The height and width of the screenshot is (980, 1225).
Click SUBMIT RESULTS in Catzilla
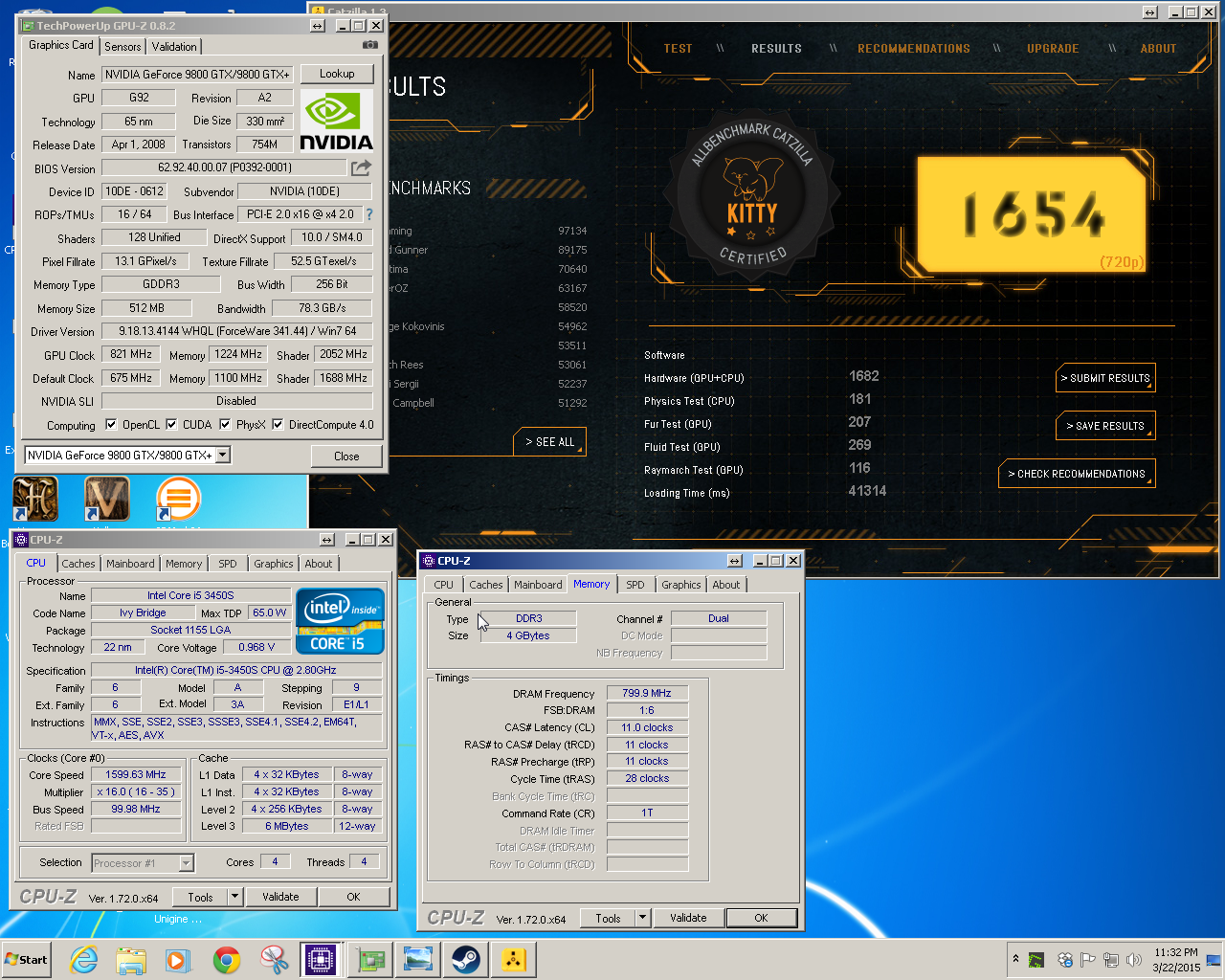click(1105, 378)
